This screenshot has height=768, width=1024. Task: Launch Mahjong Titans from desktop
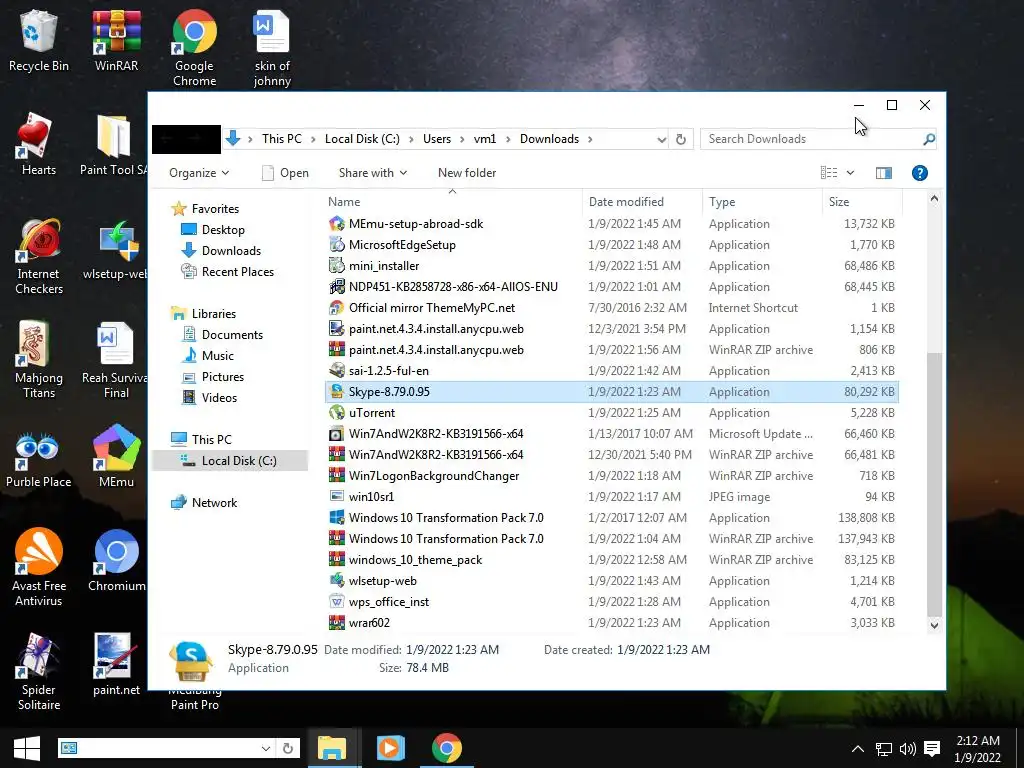[39, 360]
